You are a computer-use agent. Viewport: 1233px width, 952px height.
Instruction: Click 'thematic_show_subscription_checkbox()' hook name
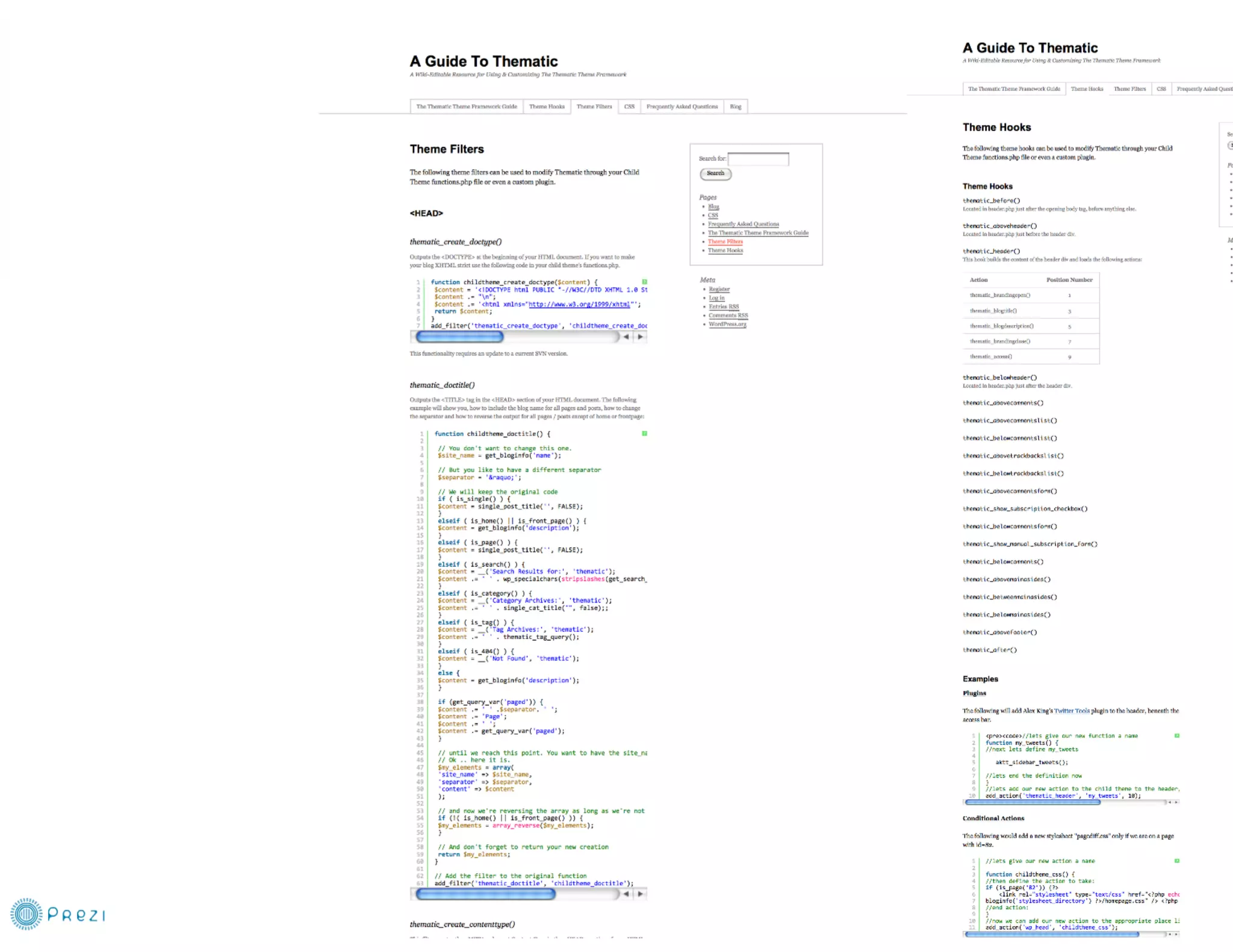pos(1025,508)
